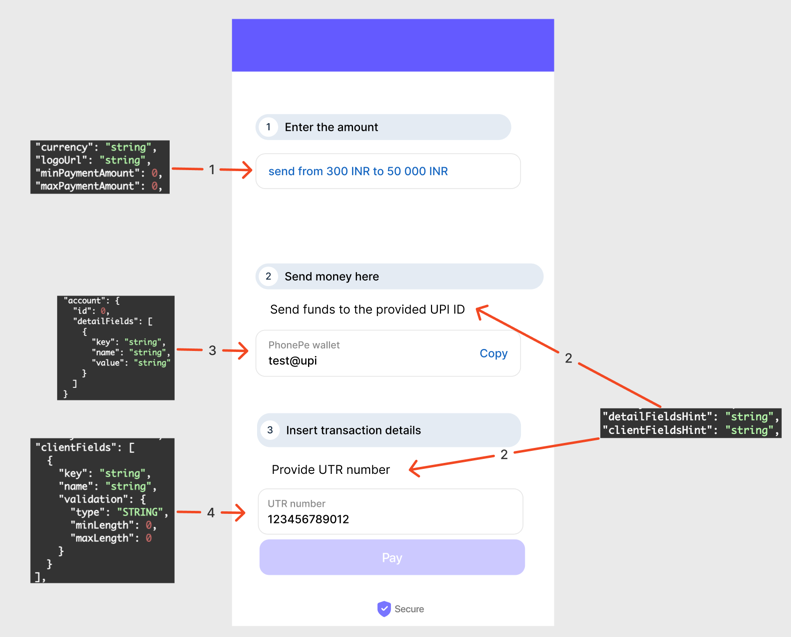Image resolution: width=791 pixels, height=637 pixels.
Task: Click the purple header banner
Action: pos(393,45)
